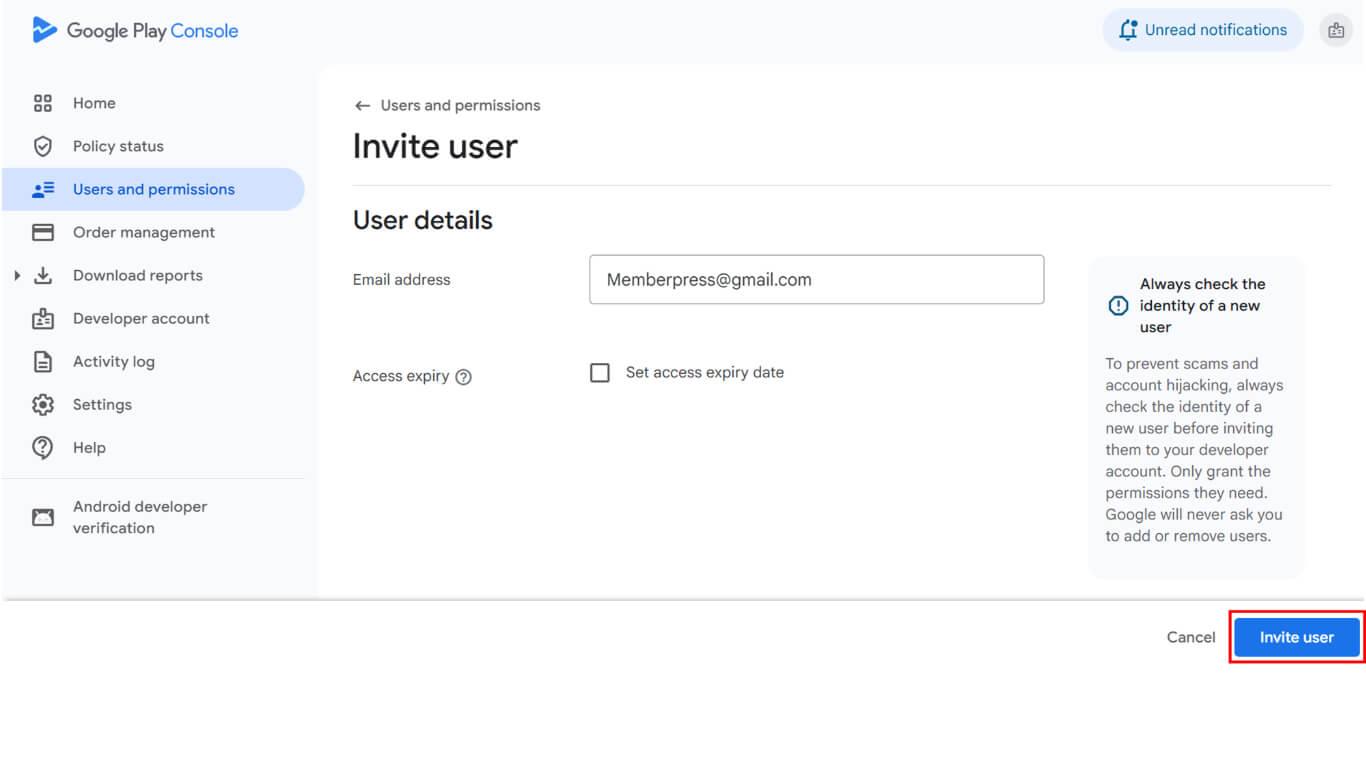Enable the Set access expiry date checkbox
The height and width of the screenshot is (769, 1366).
pyautogui.click(x=600, y=373)
